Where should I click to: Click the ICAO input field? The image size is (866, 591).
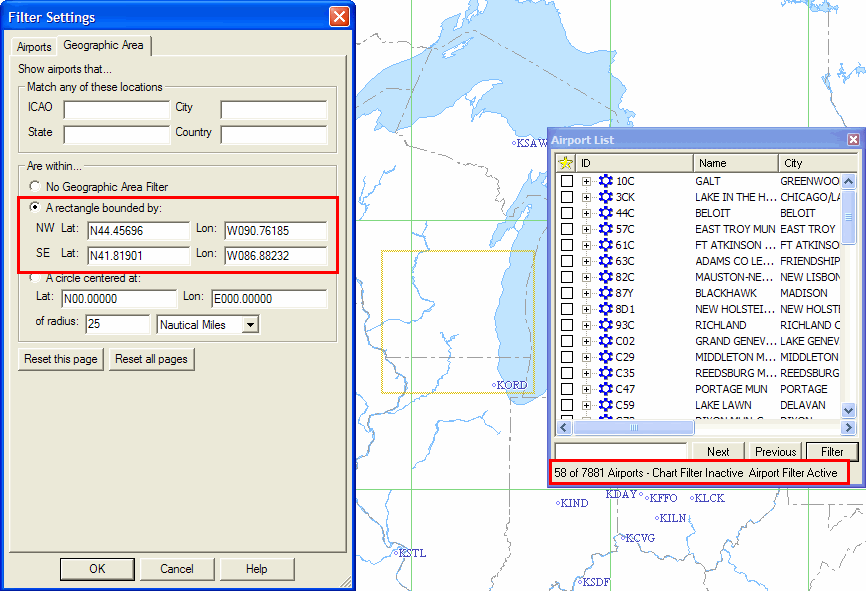coord(117,109)
